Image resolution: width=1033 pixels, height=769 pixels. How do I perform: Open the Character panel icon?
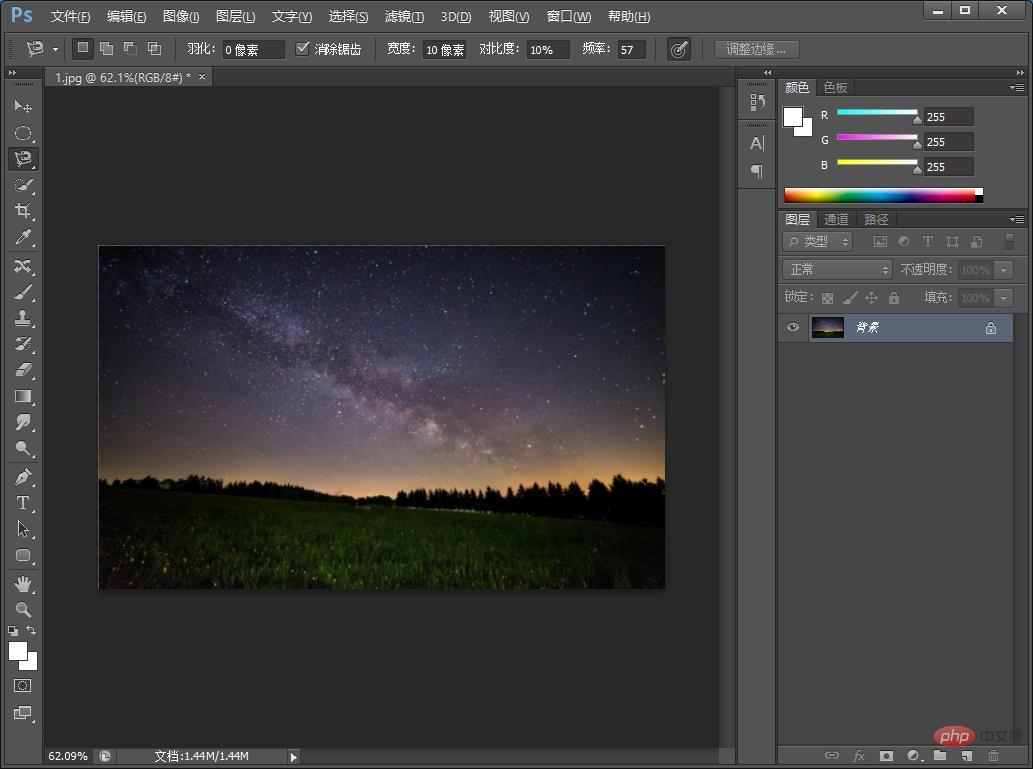pyautogui.click(x=757, y=143)
